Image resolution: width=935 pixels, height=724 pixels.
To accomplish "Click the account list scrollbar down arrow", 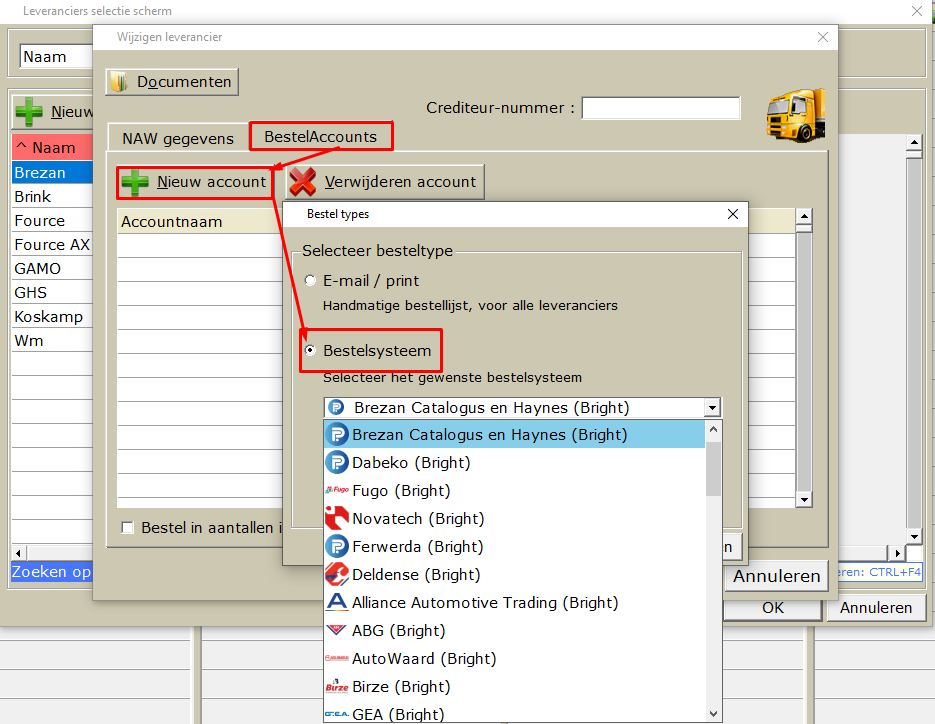I will [804, 500].
